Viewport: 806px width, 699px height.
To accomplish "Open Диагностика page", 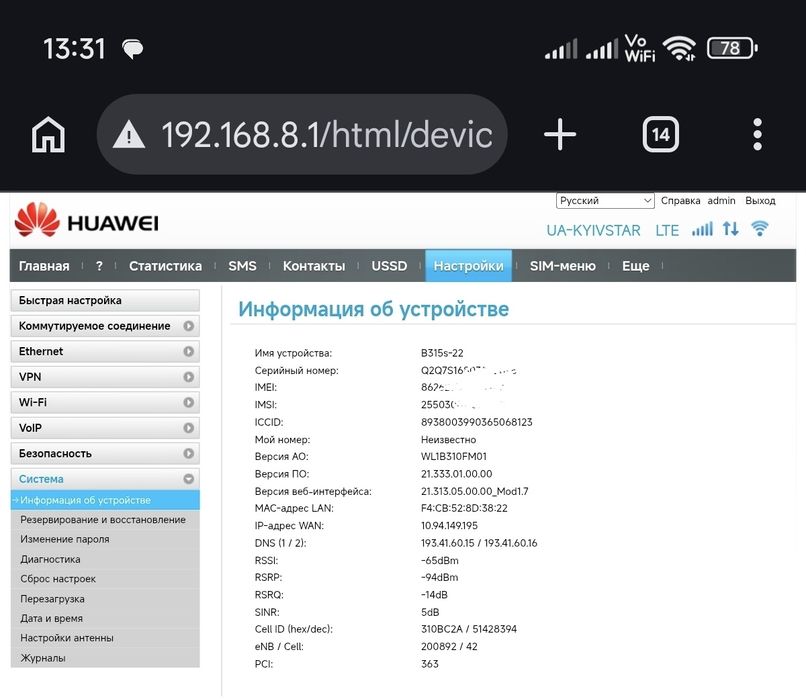I will [x=105, y=559].
